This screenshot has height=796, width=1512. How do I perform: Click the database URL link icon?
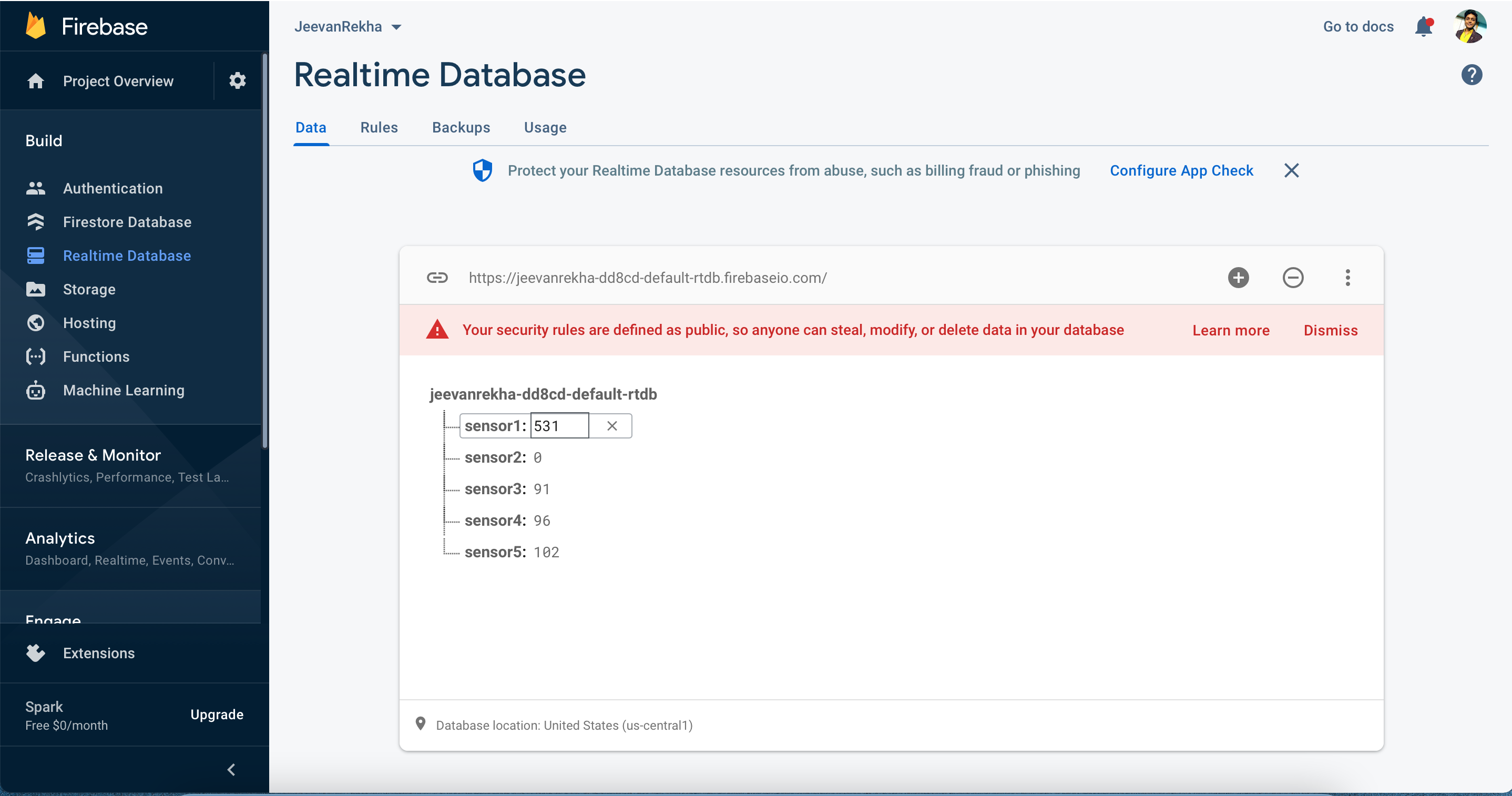pos(437,278)
